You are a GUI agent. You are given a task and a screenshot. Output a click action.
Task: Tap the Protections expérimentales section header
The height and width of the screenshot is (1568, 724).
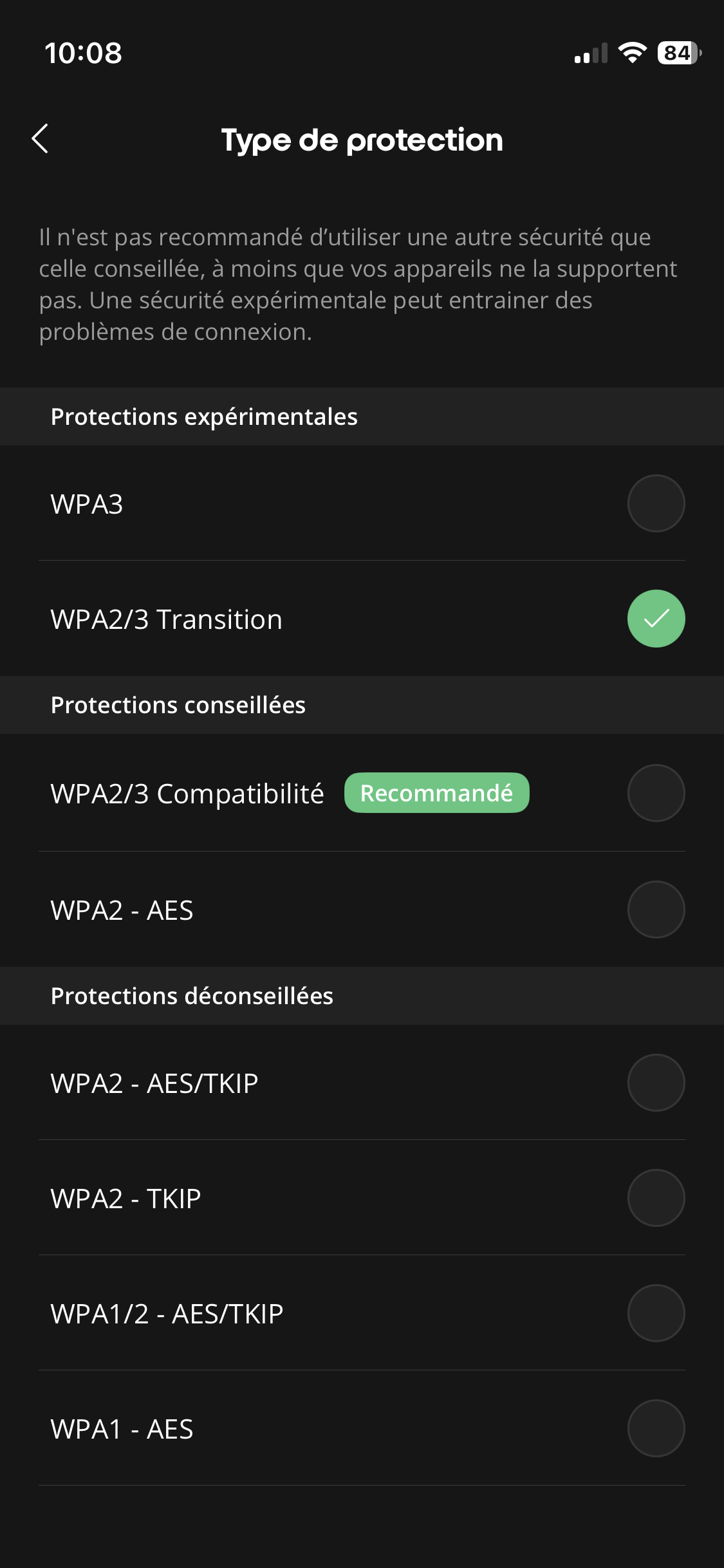(204, 417)
